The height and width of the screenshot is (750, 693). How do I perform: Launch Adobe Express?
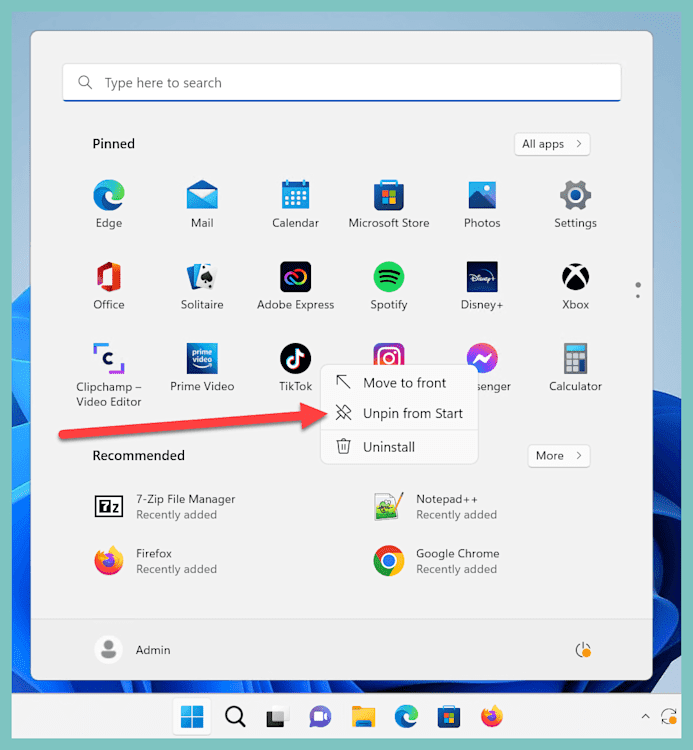pyautogui.click(x=295, y=286)
